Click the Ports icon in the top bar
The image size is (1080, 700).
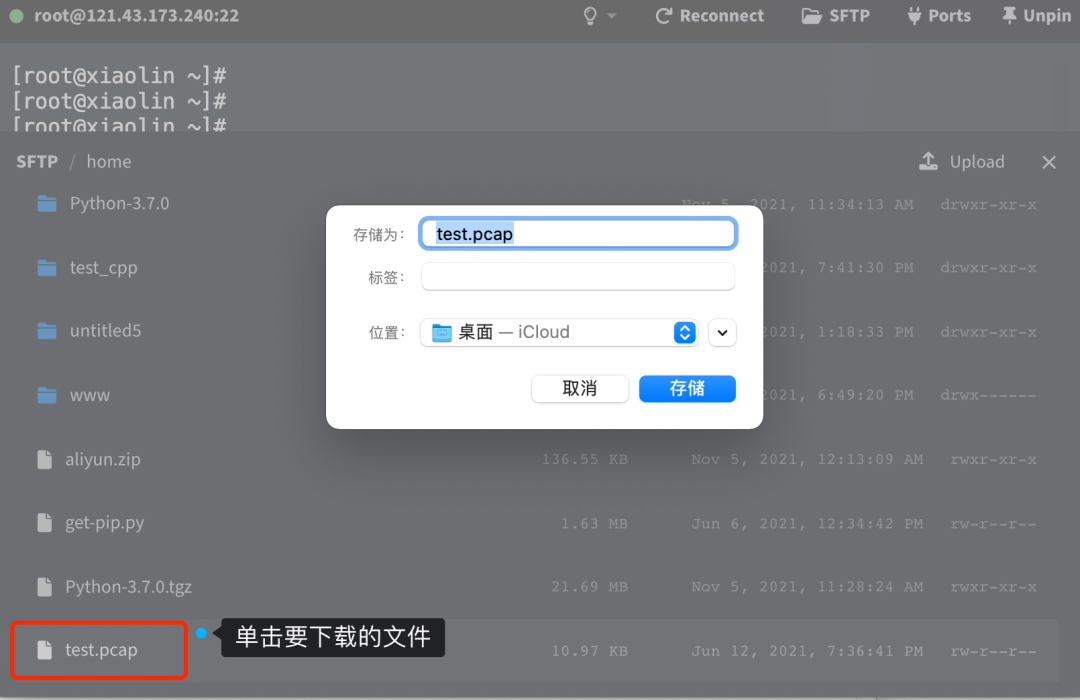(915, 16)
